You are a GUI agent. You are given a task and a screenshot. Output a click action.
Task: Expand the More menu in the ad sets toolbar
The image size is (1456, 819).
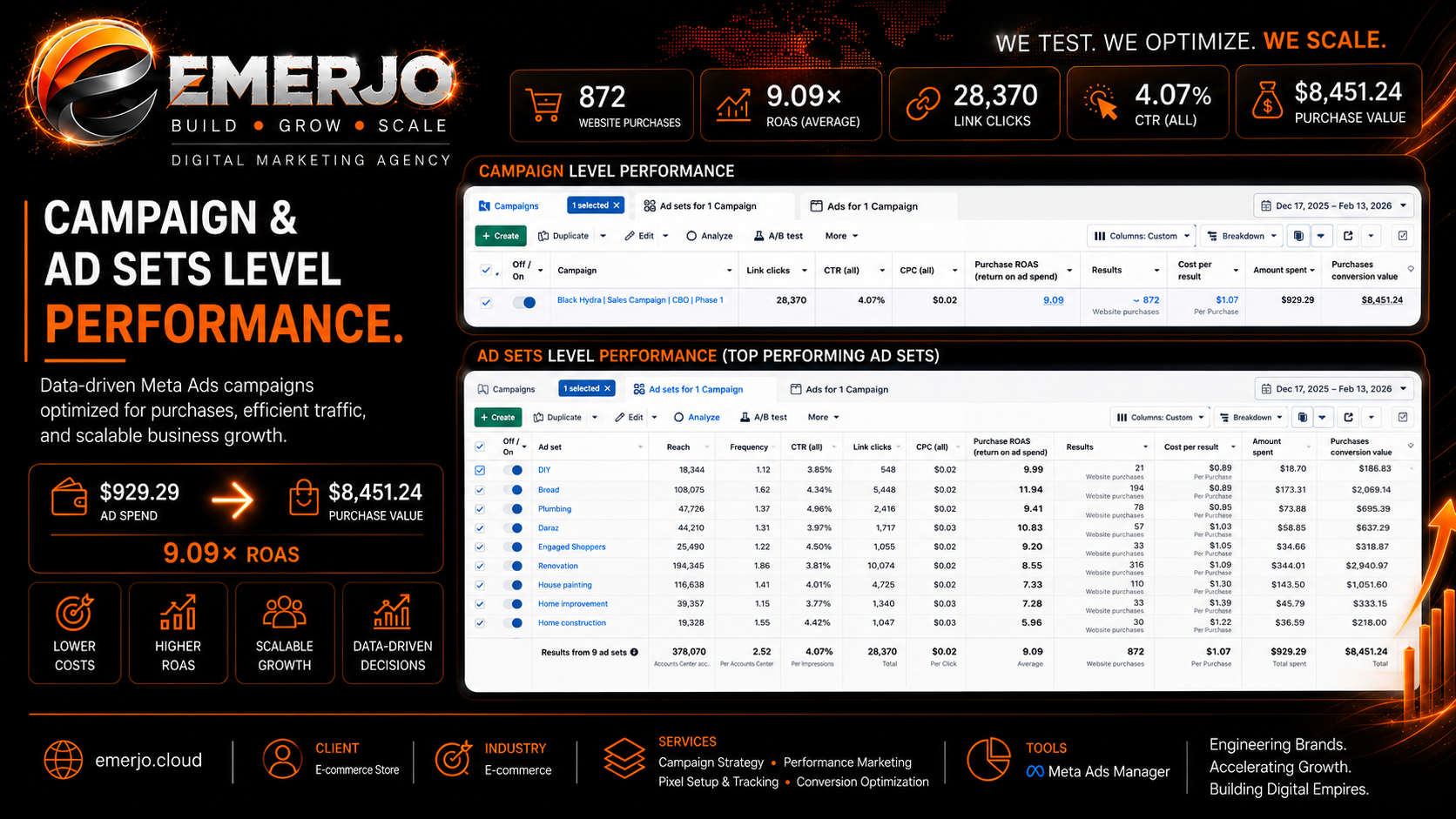[x=824, y=417]
